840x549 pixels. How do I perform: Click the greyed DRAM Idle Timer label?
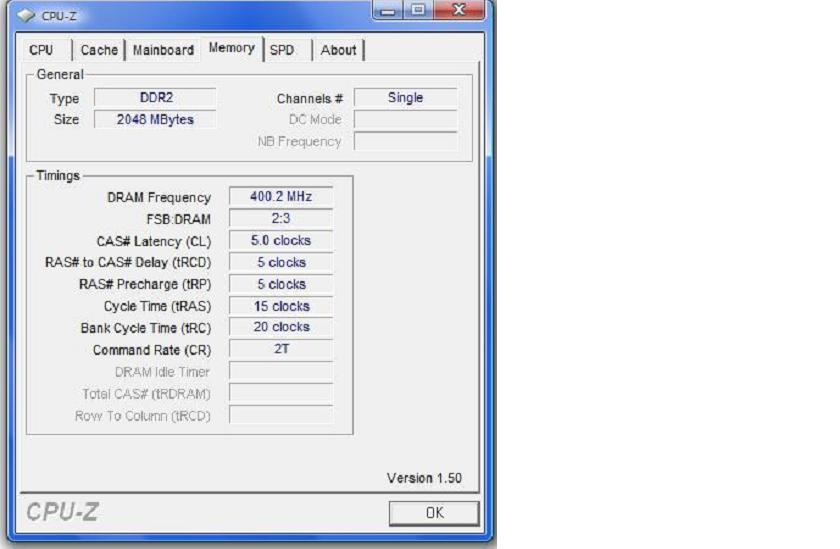(162, 372)
